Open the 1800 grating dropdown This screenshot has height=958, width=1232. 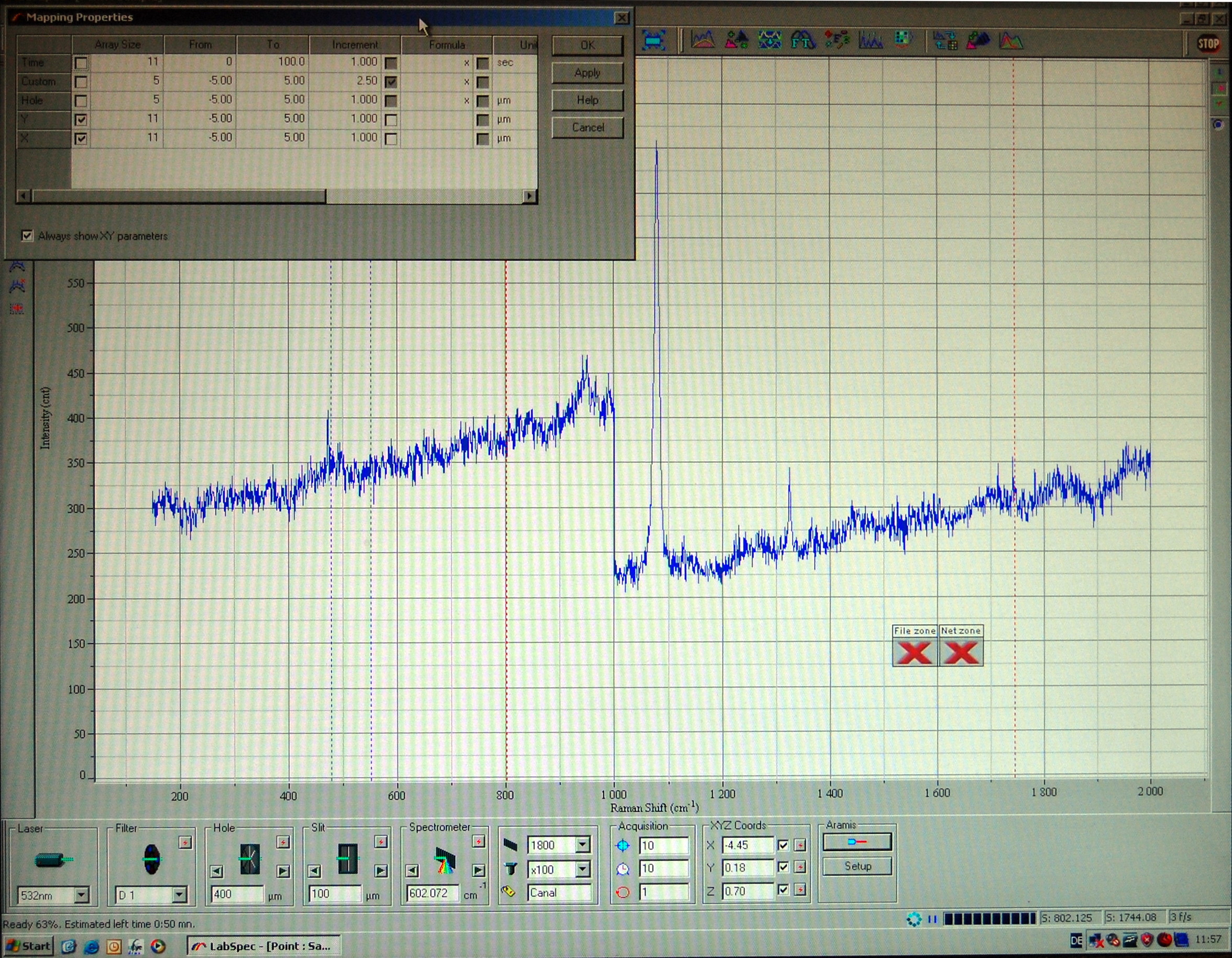(x=584, y=845)
